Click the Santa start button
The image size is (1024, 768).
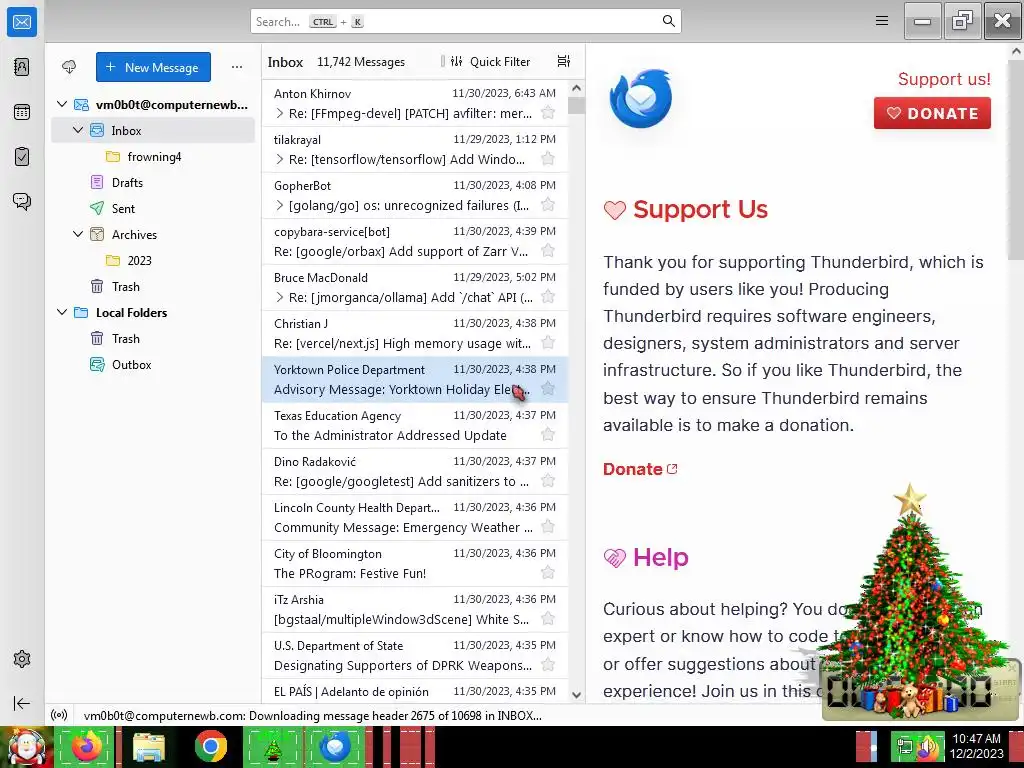(x=26, y=747)
